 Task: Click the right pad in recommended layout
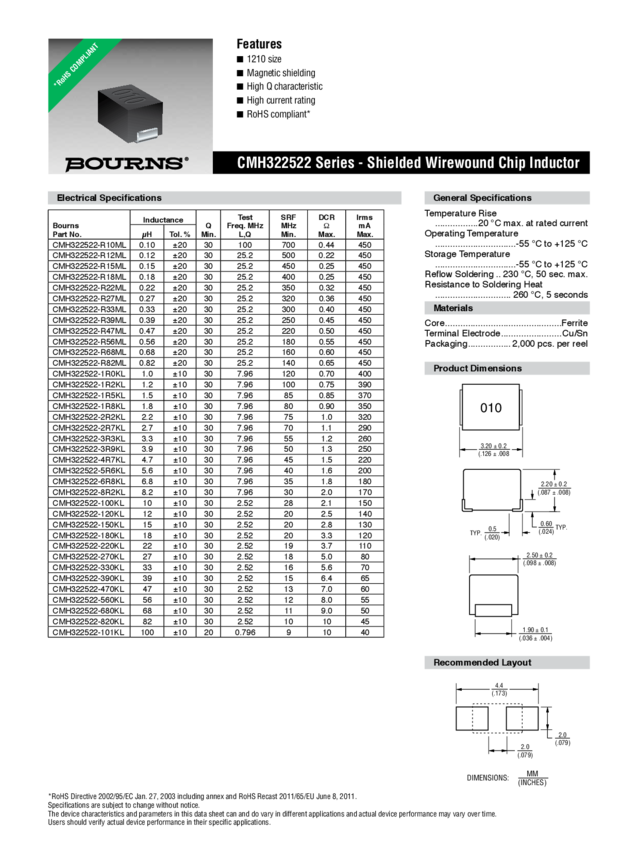(x=523, y=719)
